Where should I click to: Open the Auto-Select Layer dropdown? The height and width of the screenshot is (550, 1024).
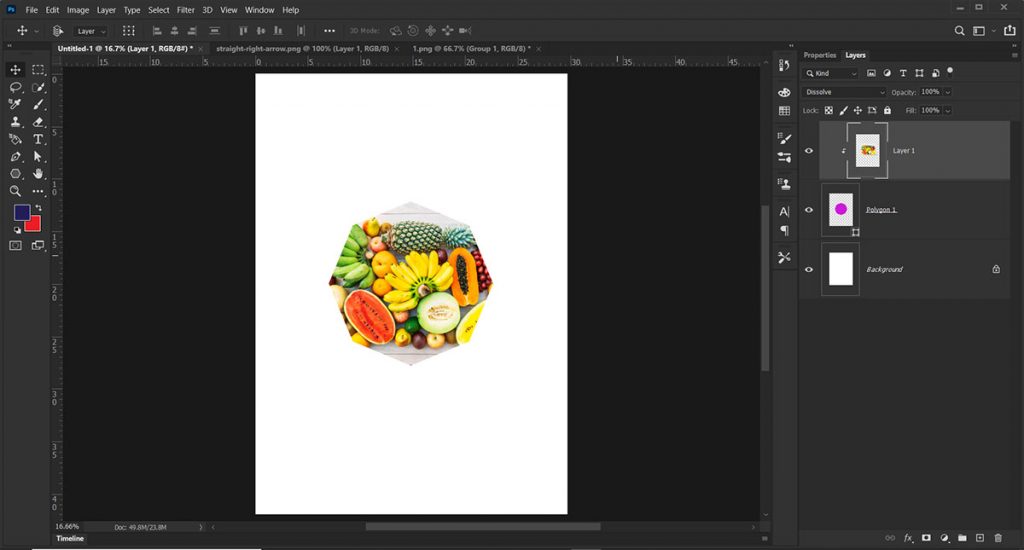pyautogui.click(x=91, y=31)
